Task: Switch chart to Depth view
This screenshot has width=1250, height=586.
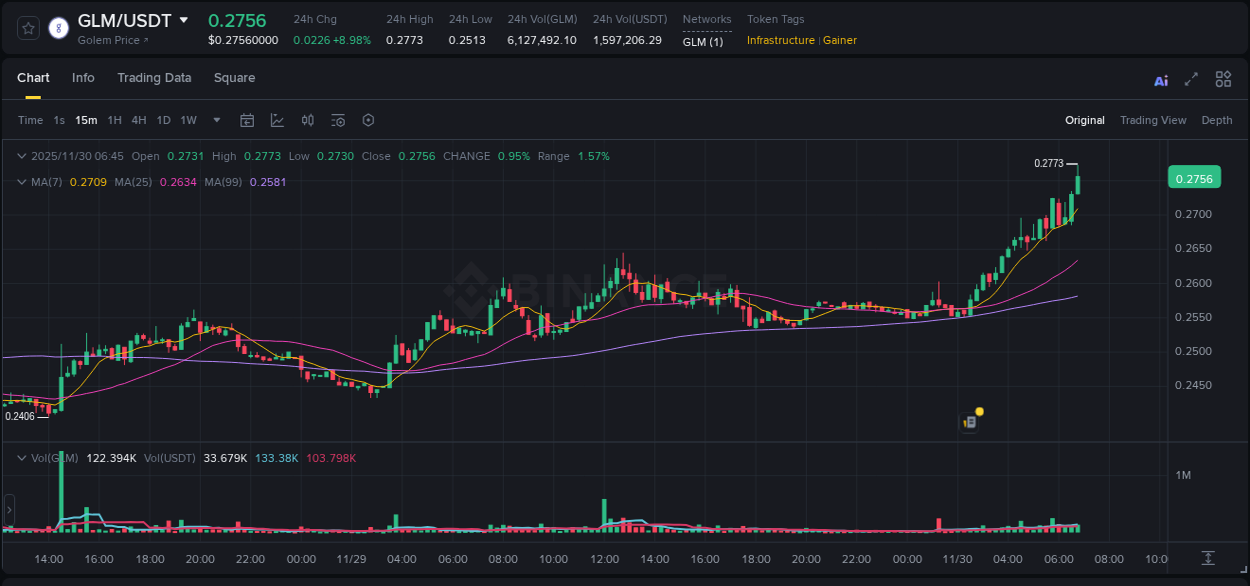Action: point(1216,120)
